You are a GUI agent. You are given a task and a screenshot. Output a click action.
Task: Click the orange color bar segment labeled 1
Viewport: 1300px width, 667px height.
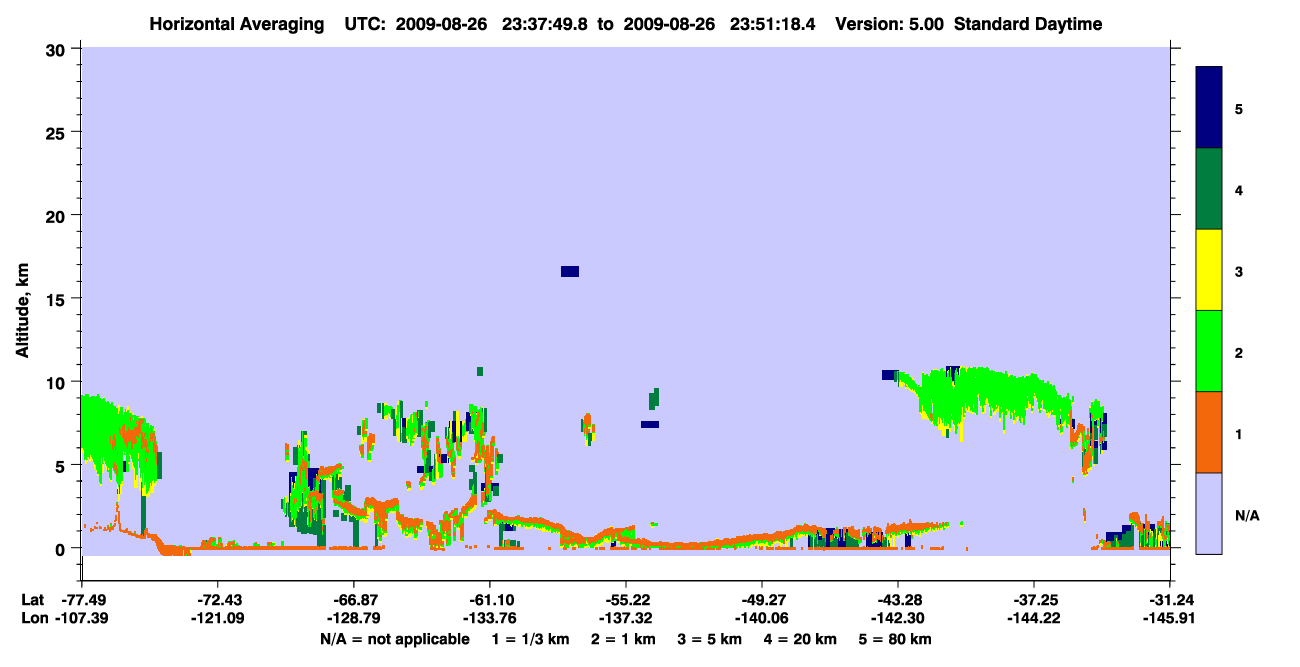coord(1209,432)
